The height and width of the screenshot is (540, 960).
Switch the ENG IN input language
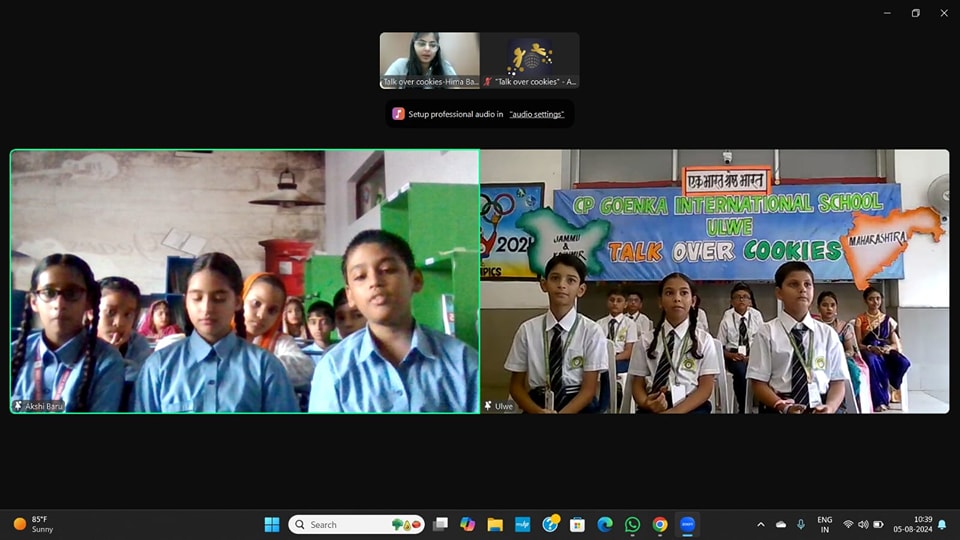pos(825,525)
